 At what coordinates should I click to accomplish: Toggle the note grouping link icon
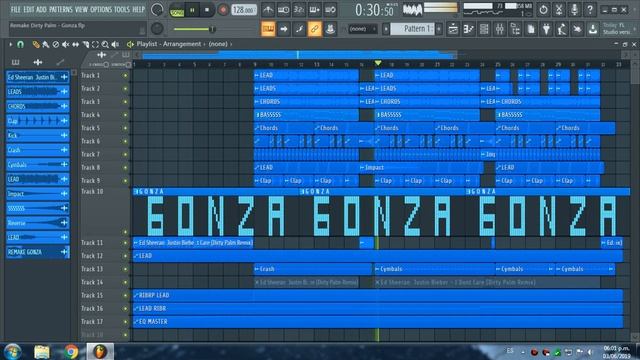(315, 29)
